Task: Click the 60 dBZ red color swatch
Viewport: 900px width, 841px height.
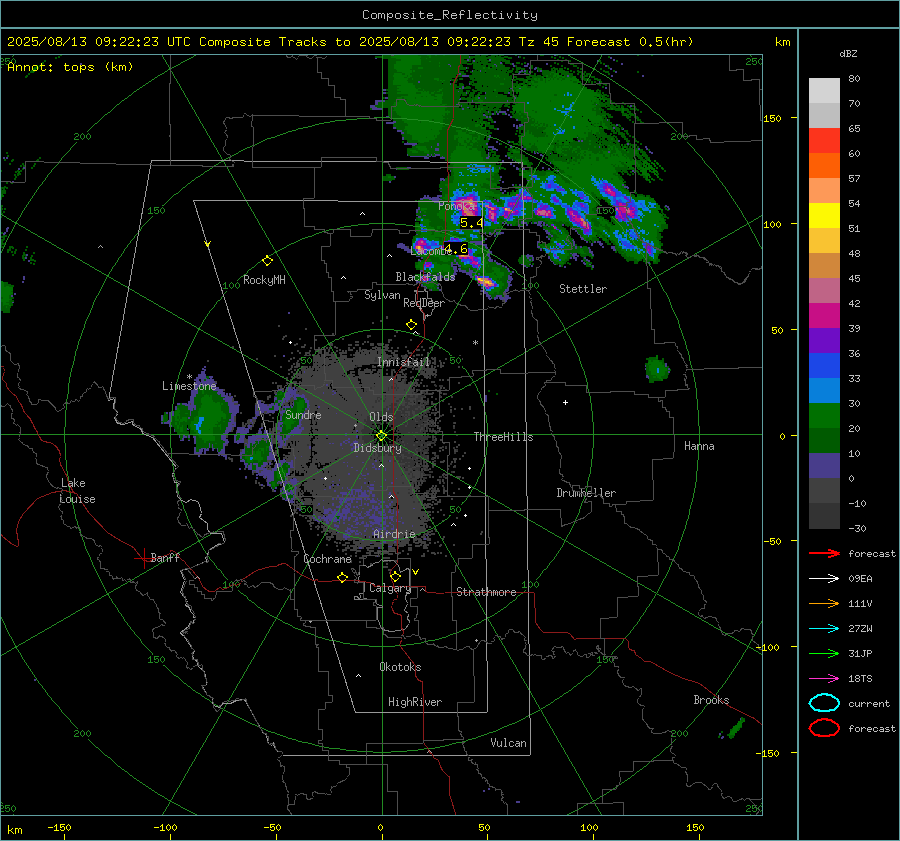Action: tap(824, 141)
